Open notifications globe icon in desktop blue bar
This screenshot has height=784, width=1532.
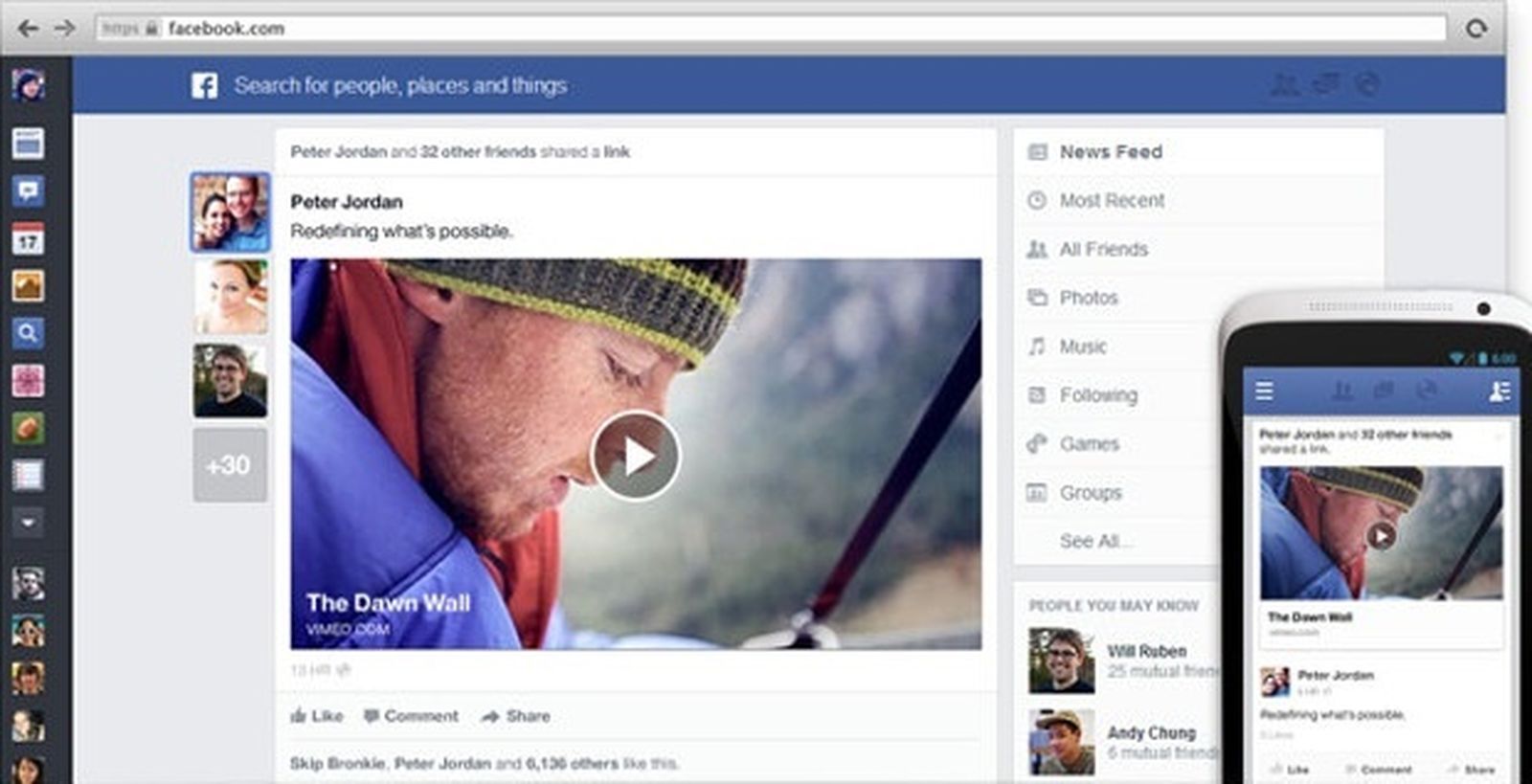[1367, 85]
